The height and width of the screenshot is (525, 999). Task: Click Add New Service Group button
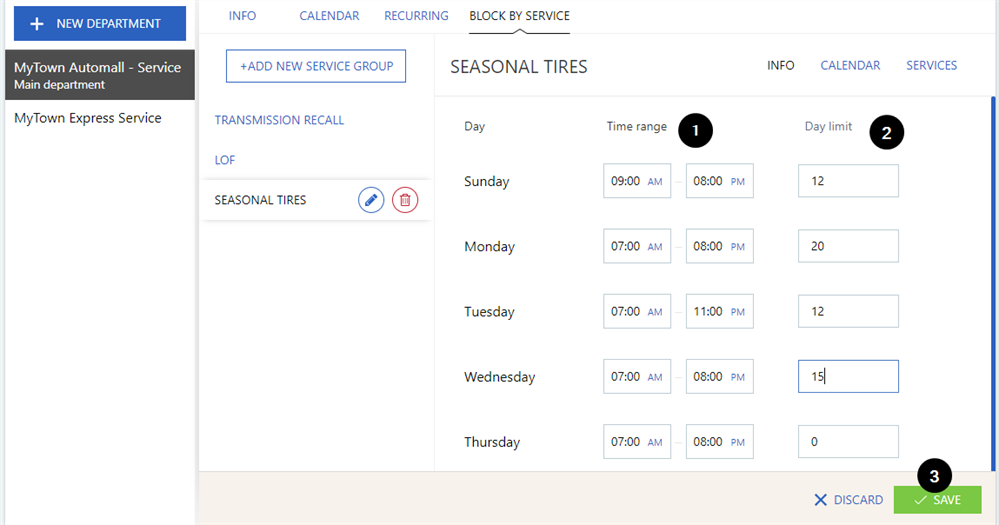[x=316, y=66]
